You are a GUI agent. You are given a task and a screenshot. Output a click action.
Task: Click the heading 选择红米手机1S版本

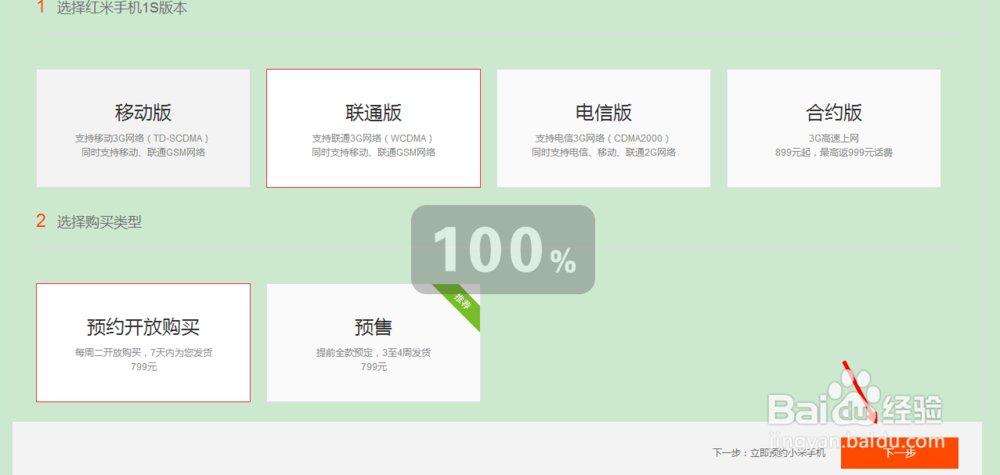(x=122, y=8)
